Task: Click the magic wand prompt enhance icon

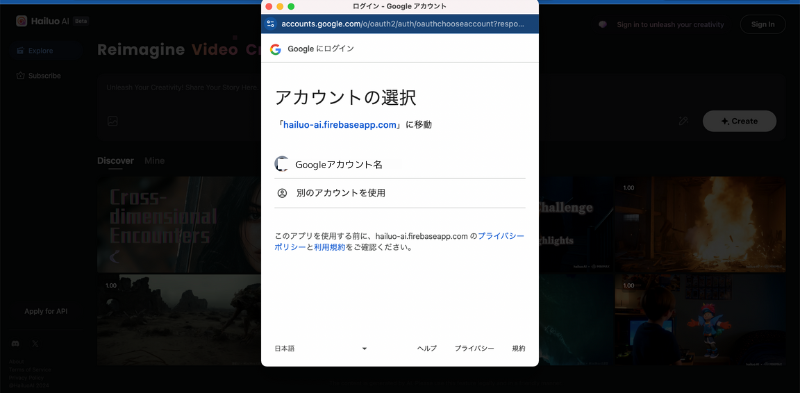Action: click(683, 121)
